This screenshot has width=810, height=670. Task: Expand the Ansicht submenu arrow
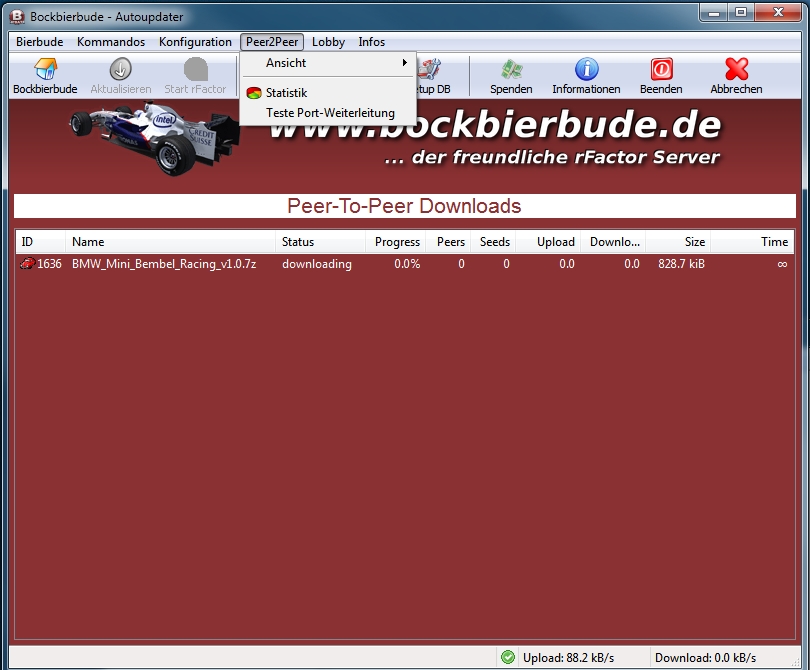pyautogui.click(x=405, y=63)
